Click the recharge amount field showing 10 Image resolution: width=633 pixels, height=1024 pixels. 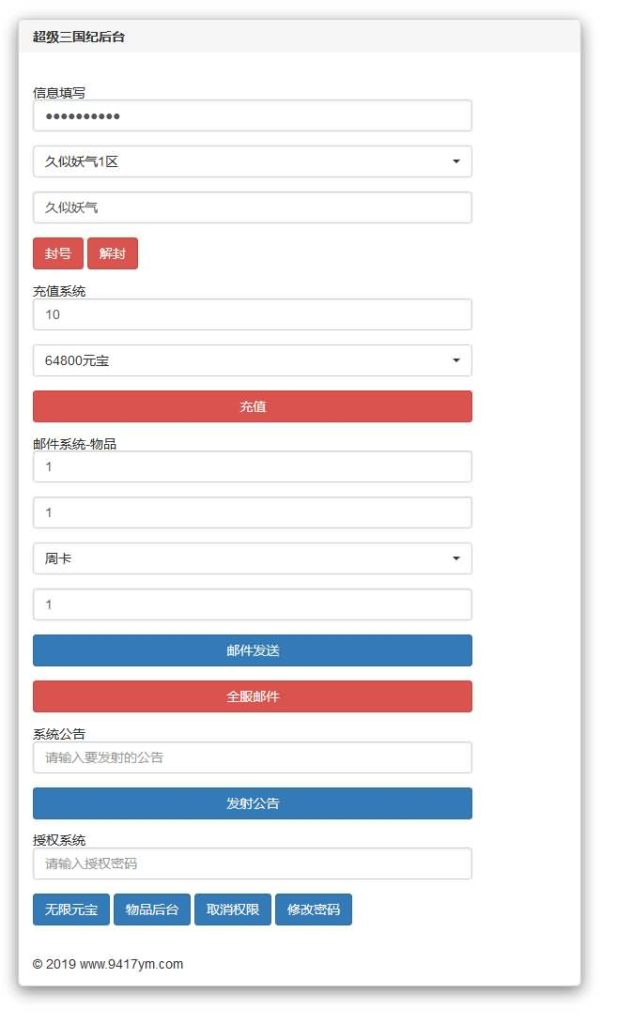pyautogui.click(x=252, y=314)
